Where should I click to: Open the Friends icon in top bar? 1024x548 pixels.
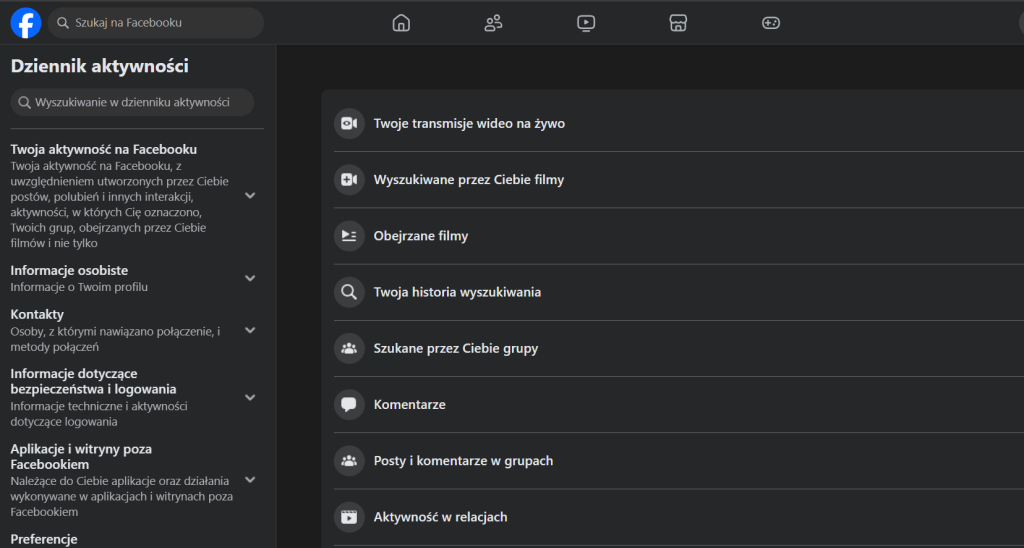click(x=493, y=23)
